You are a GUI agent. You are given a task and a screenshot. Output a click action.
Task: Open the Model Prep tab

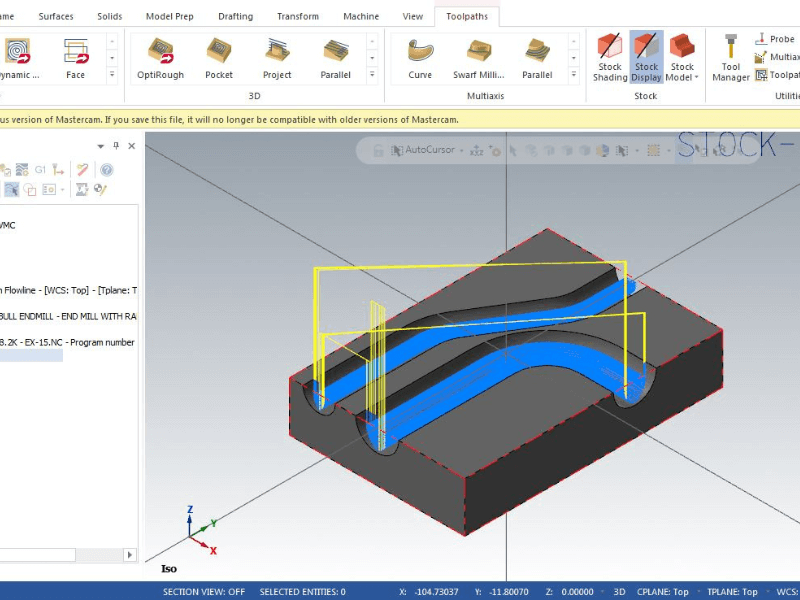[x=170, y=16]
